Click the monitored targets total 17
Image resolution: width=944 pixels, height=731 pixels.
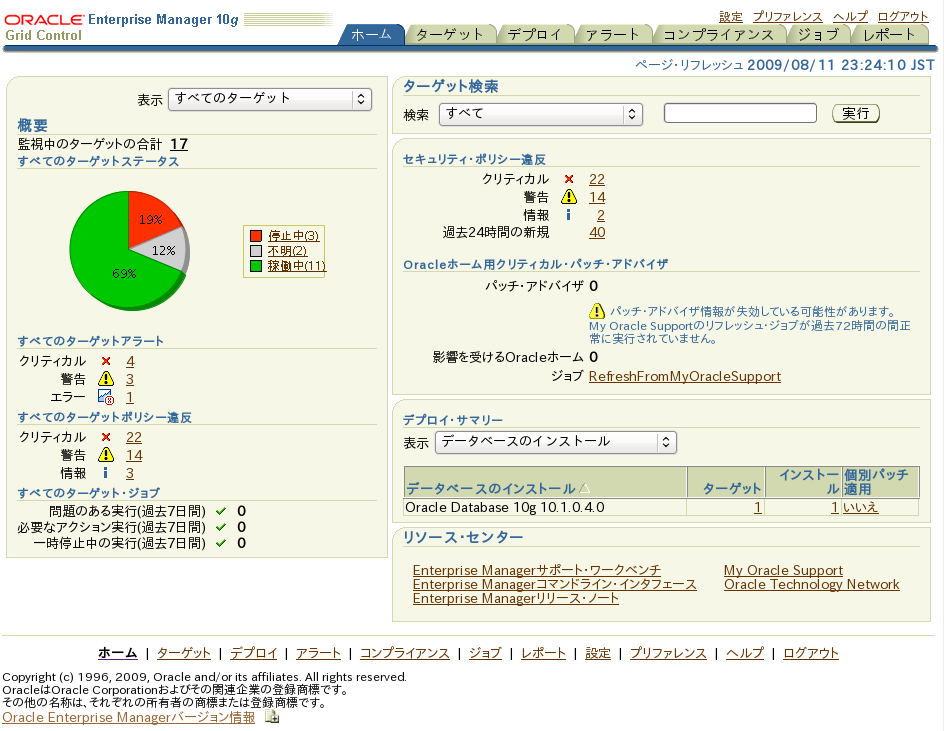[x=179, y=144]
